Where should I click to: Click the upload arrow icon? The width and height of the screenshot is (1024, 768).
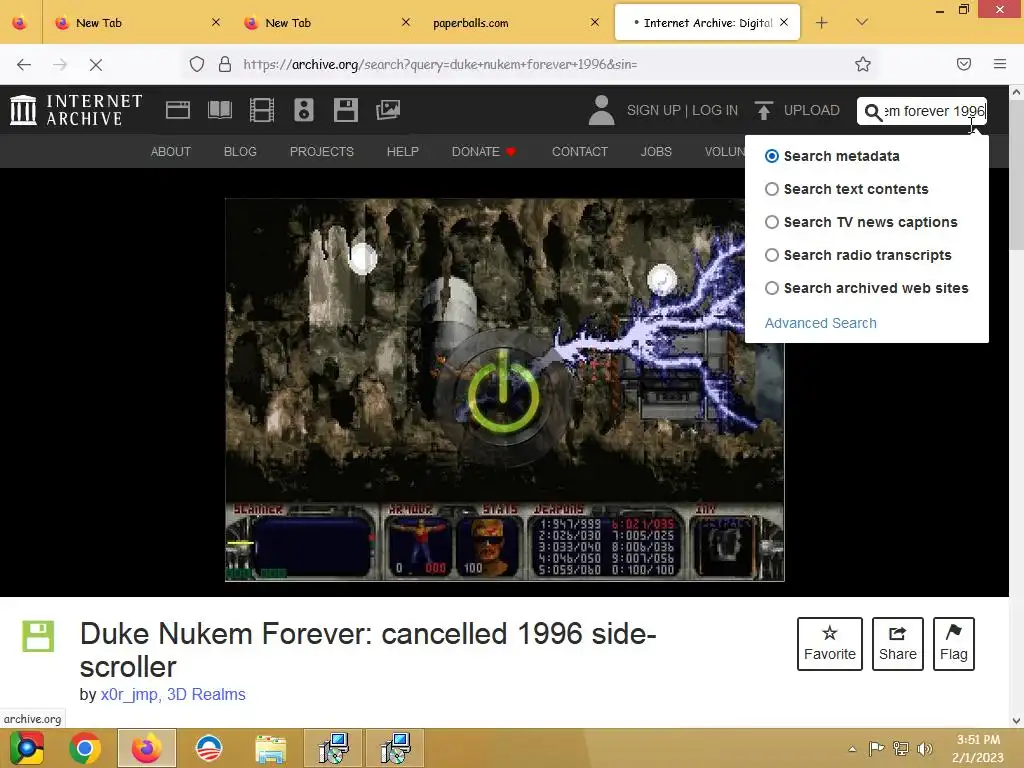pyautogui.click(x=763, y=110)
